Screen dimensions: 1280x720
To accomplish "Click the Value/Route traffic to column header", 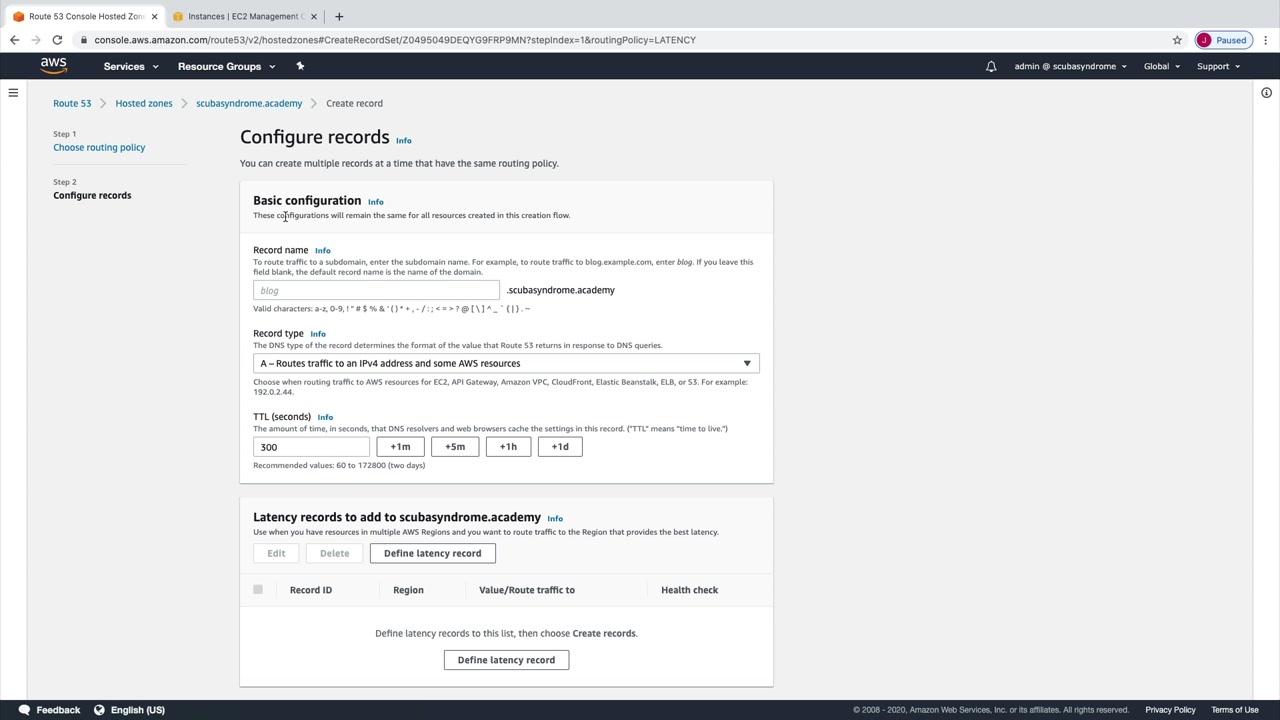I will pos(527,590).
